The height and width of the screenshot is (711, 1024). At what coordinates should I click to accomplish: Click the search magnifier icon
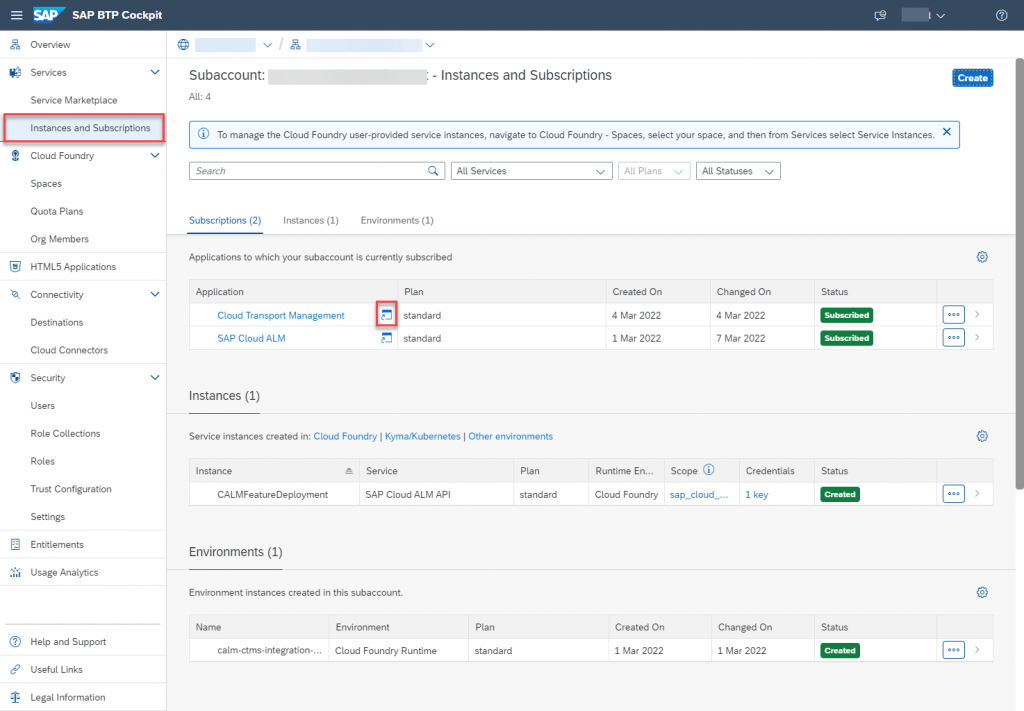[433, 171]
